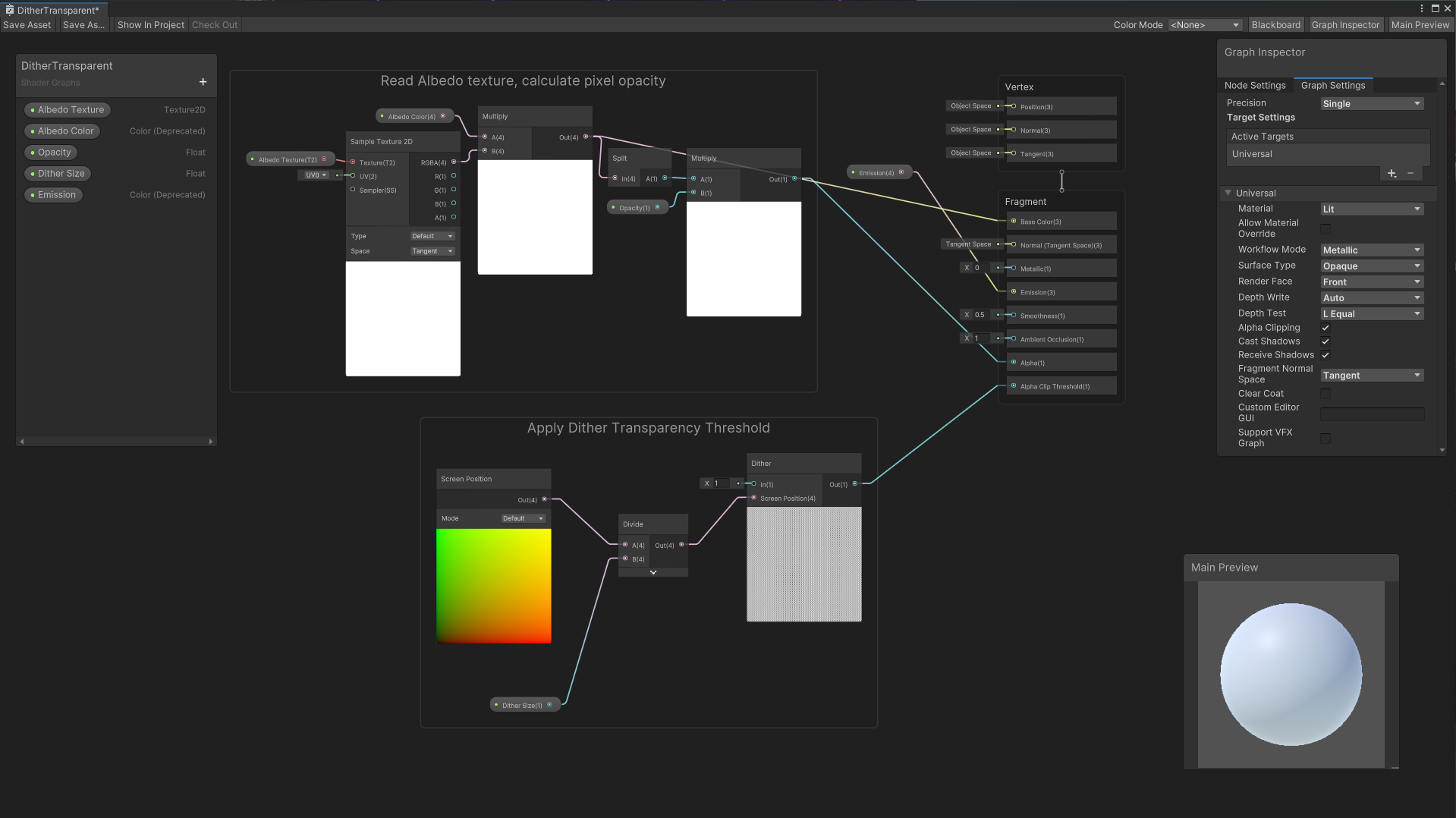Image resolution: width=1456 pixels, height=818 pixels.
Task: Click the Shader Graph icon on the DitherTransparent tab
Action: point(10,9)
